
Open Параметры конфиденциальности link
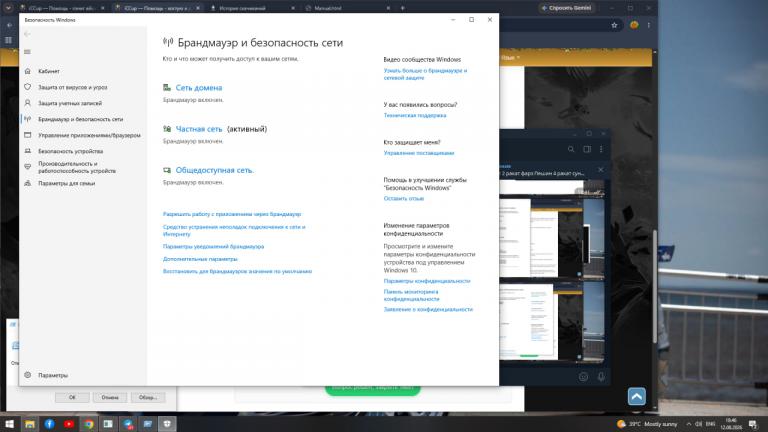pos(427,281)
